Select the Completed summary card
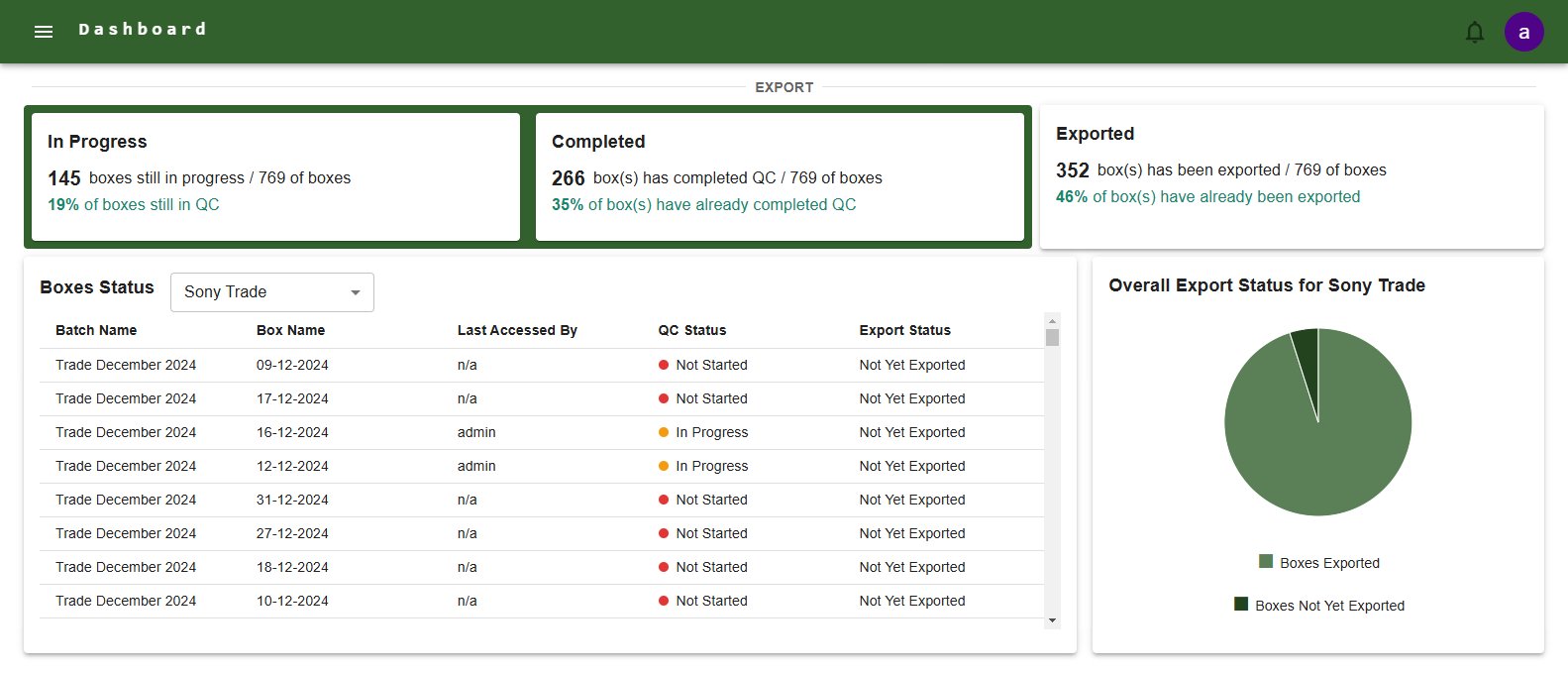Viewport: 1568px width, 673px height. 780,176
